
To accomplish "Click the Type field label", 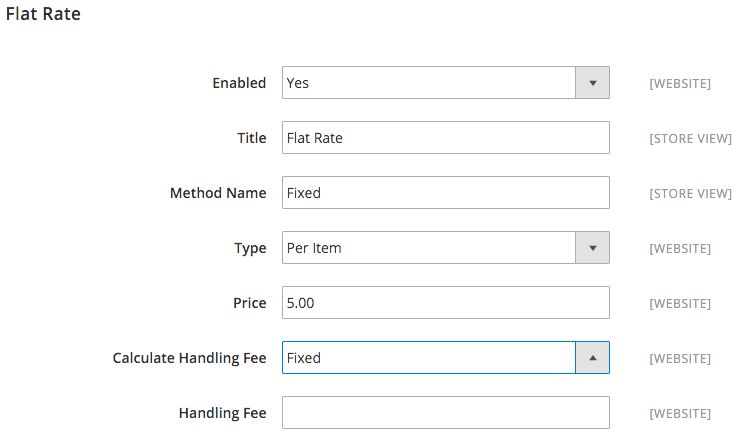I will click(x=250, y=248).
